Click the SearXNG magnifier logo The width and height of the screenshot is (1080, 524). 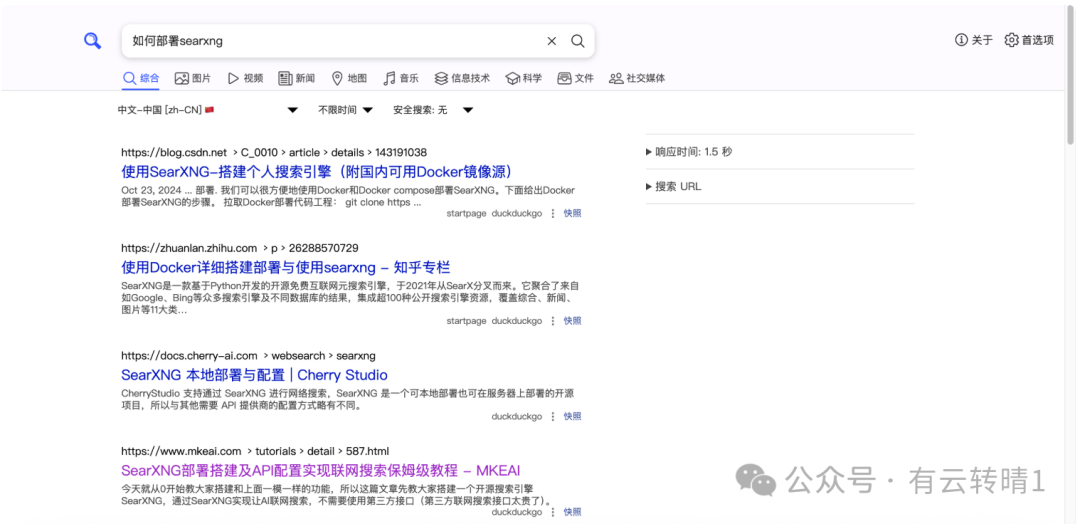(93, 41)
